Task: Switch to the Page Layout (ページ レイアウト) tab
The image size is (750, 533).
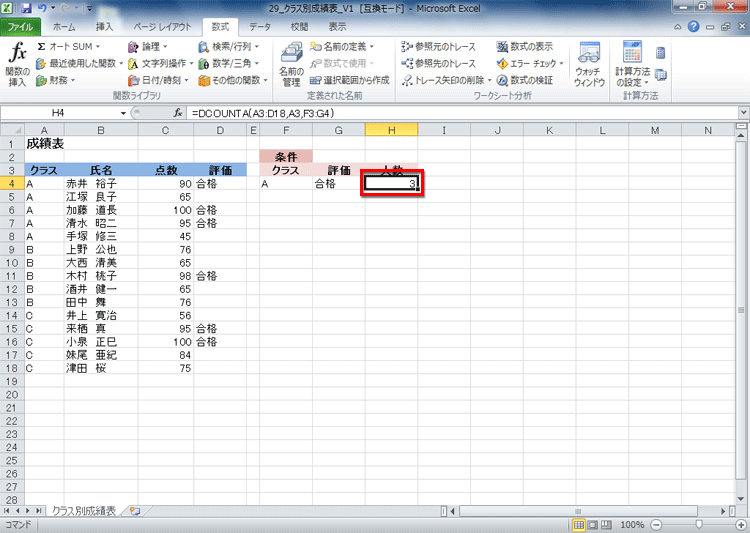Action: [162, 27]
